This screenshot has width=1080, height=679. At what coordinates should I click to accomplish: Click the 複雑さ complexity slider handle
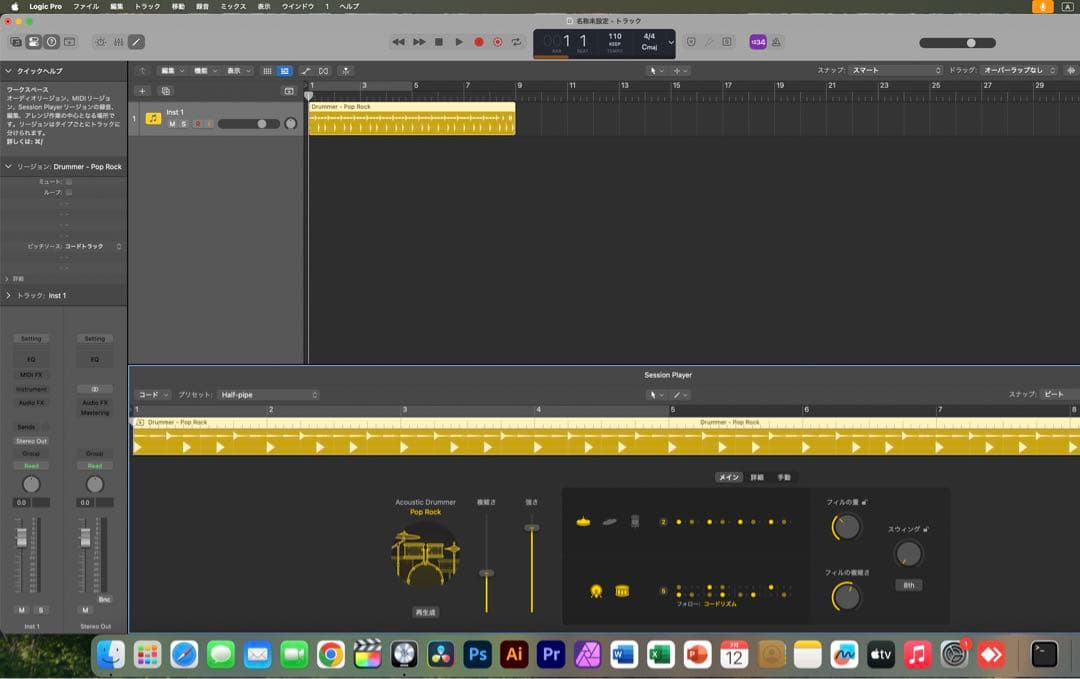pos(486,573)
